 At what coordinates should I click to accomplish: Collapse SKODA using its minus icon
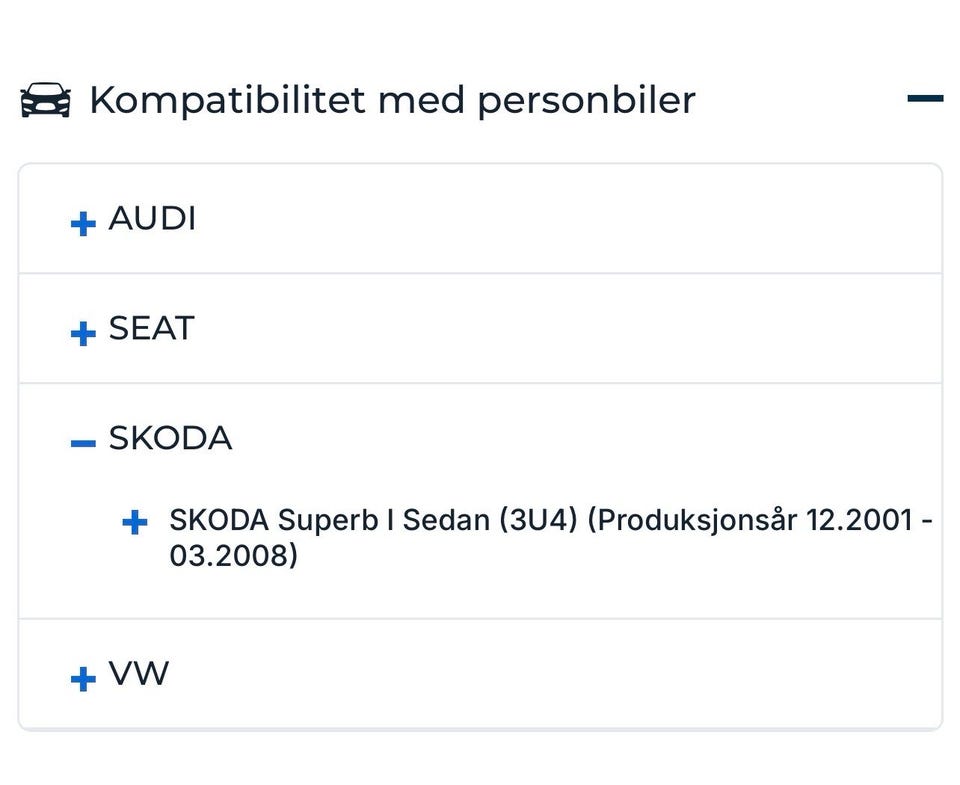coord(83,442)
